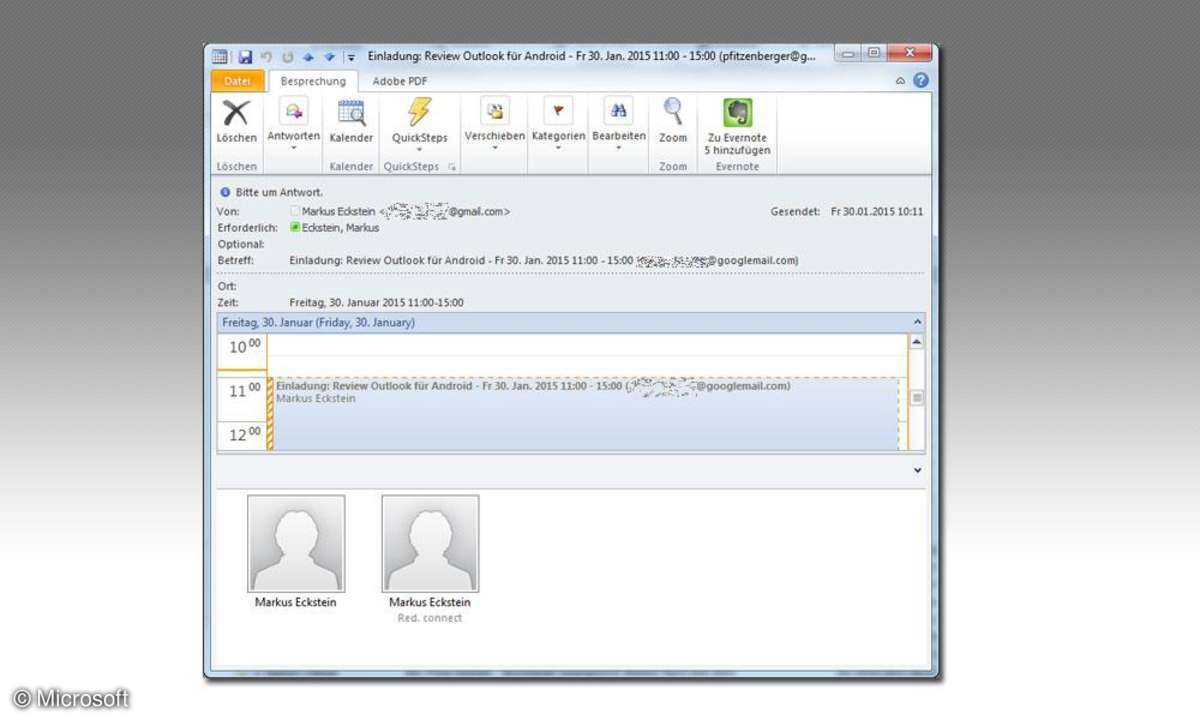Click the calendar preview scrollbar thumb
The image size is (1200, 720).
917,398
